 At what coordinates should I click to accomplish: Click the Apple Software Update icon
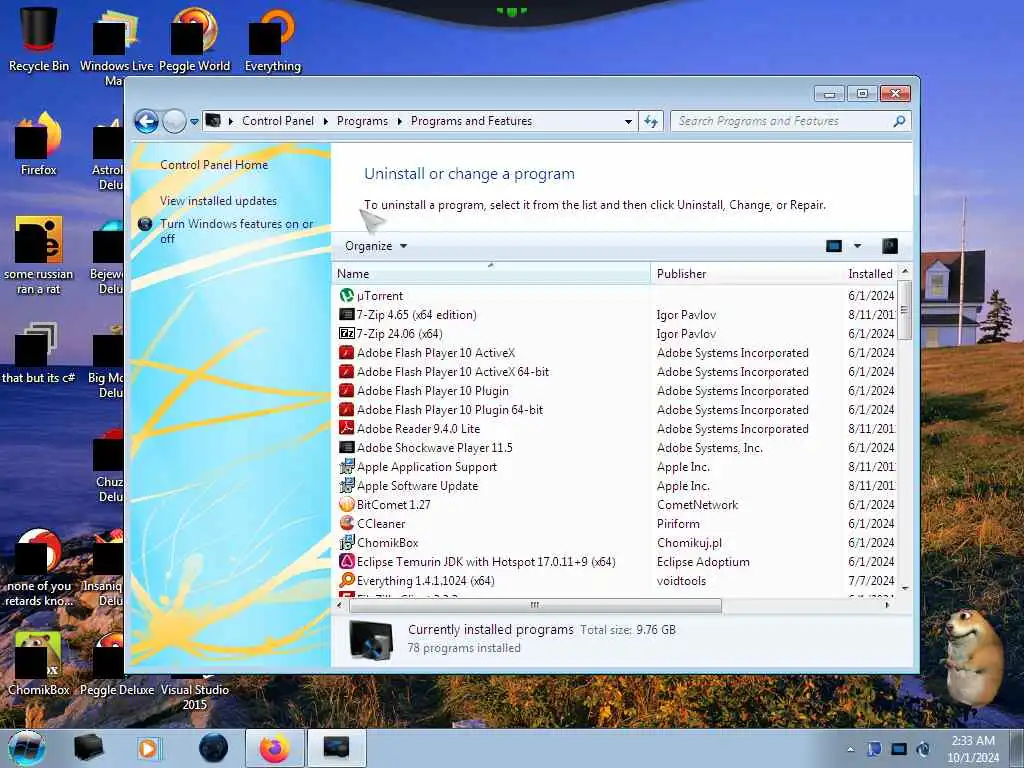347,485
